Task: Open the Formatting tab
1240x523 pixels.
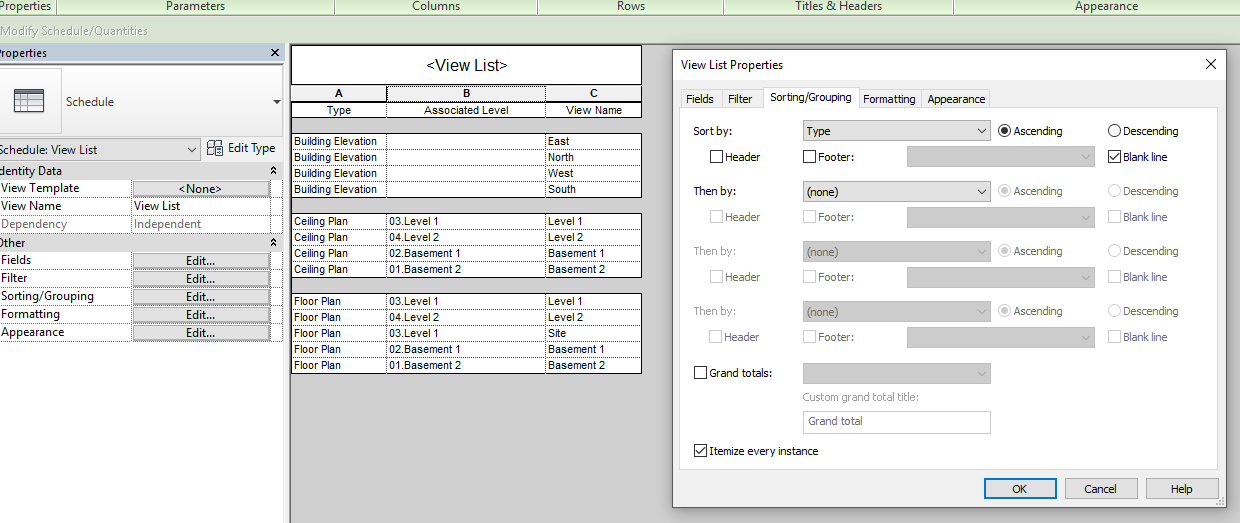Action: point(889,99)
